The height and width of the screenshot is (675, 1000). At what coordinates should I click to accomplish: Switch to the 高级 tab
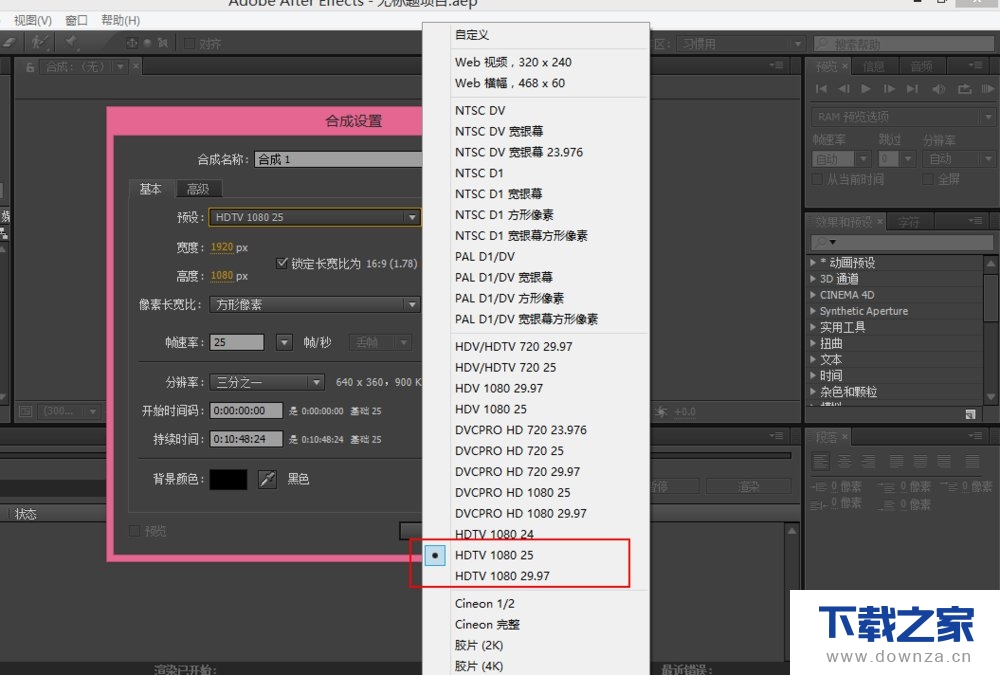coord(198,189)
